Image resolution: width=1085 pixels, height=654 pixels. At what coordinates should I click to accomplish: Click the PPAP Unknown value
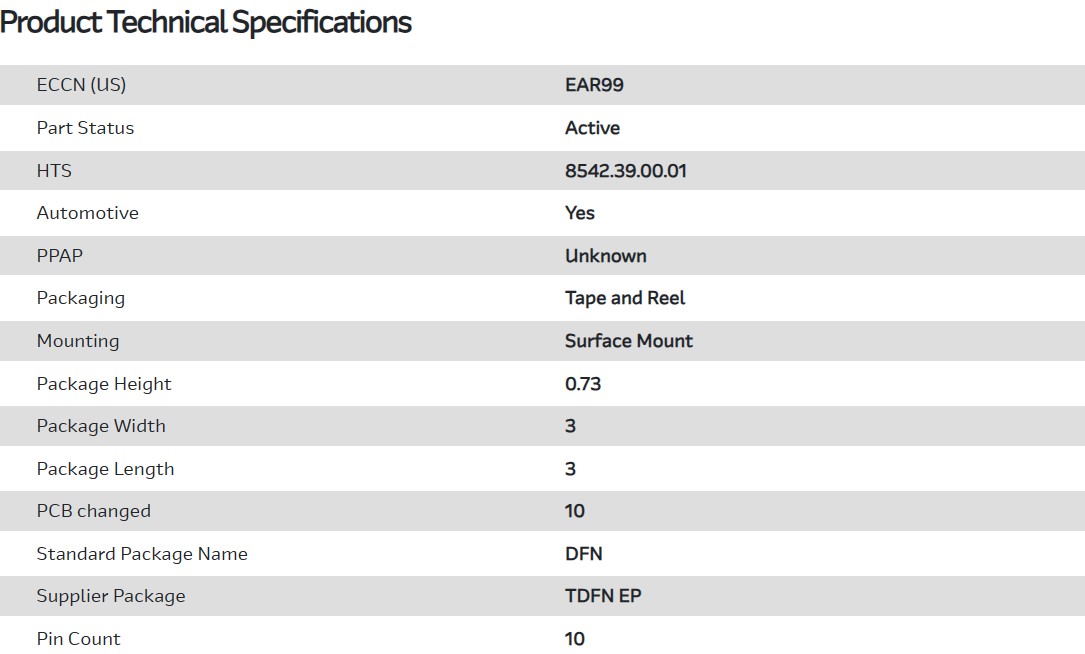tap(605, 256)
